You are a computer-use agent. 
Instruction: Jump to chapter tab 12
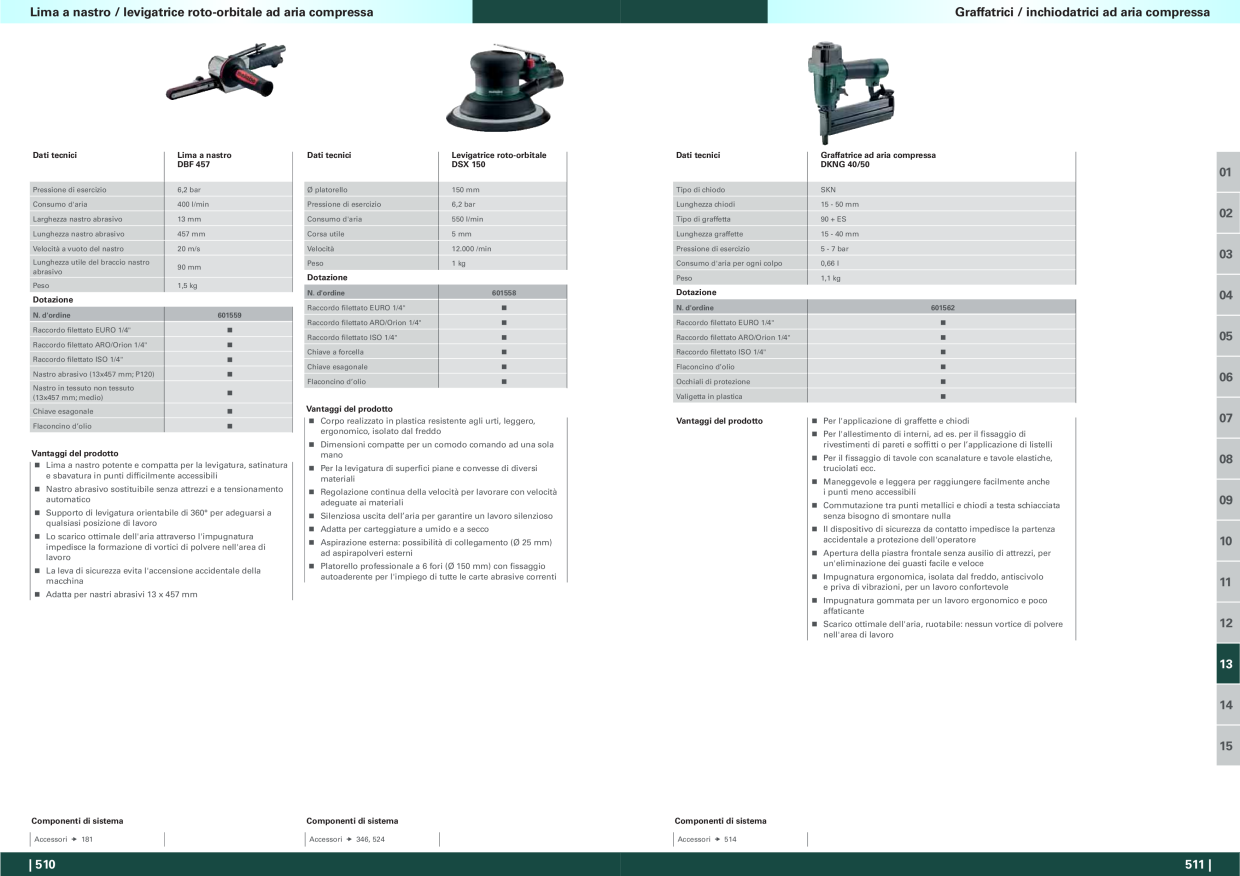1228,623
